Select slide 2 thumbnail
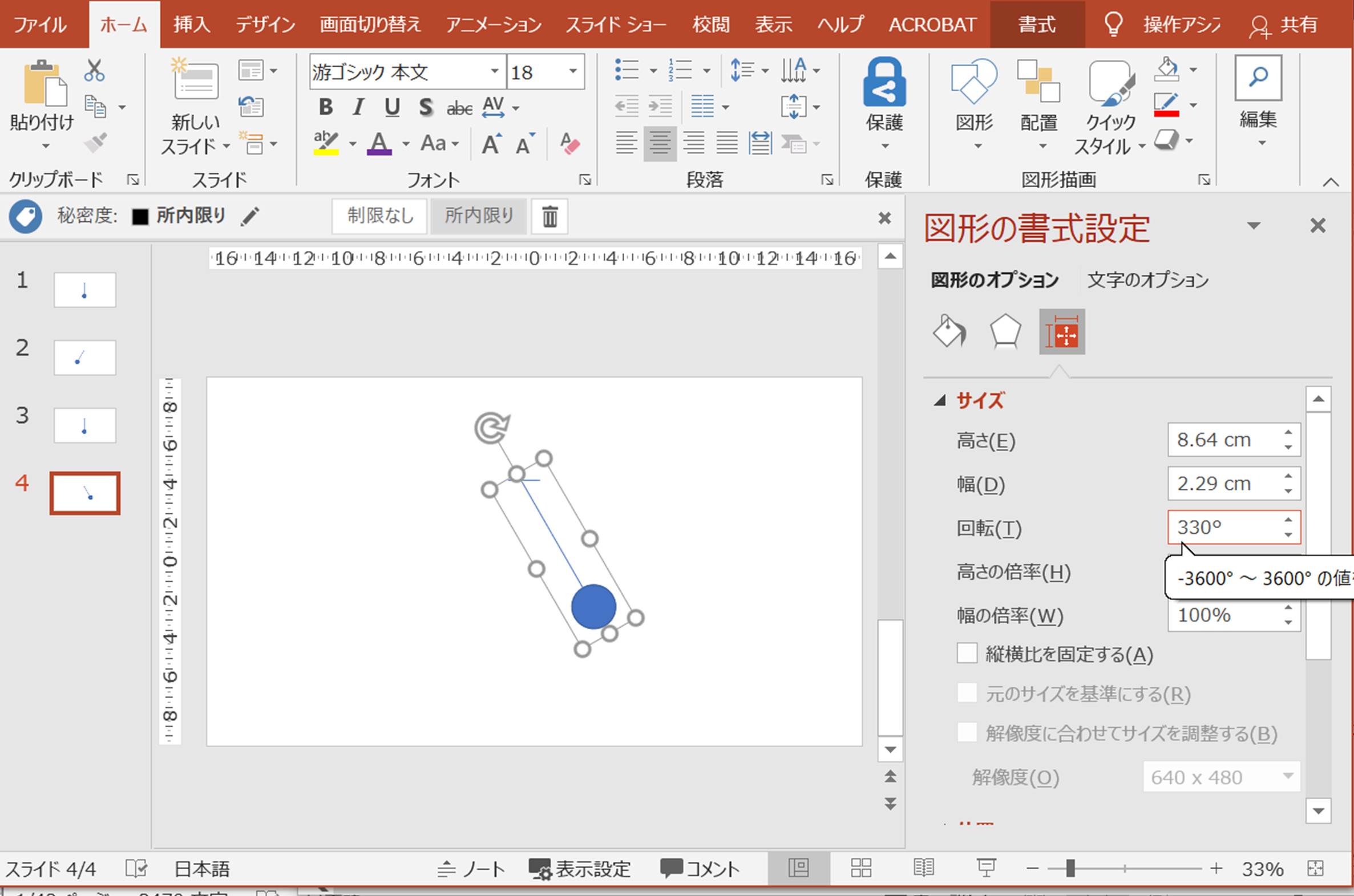 coord(84,358)
